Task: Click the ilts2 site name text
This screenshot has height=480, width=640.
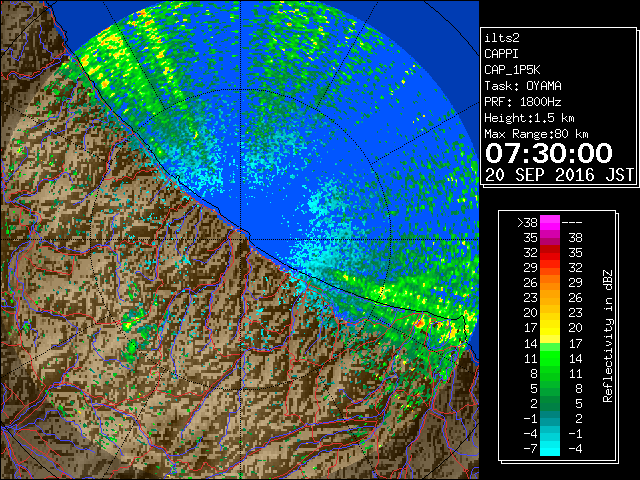Action: pyautogui.click(x=502, y=38)
